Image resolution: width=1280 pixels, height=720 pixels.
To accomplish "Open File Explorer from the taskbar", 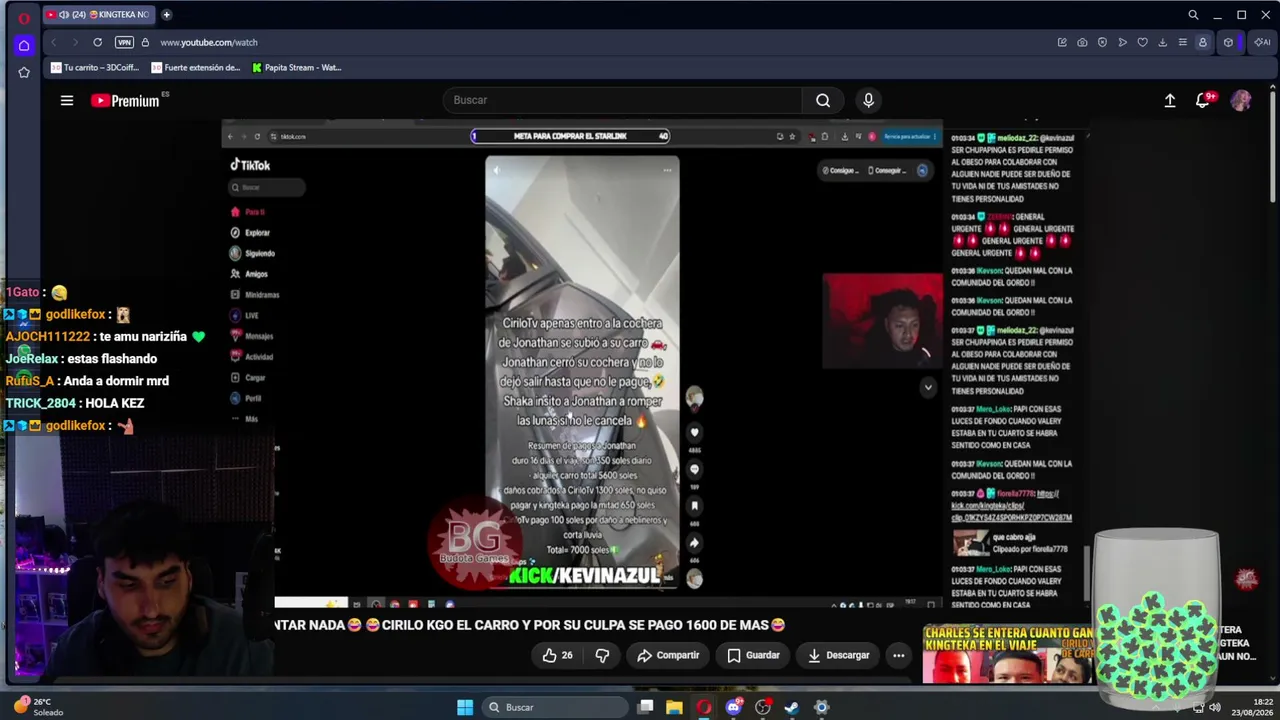I will [x=675, y=708].
